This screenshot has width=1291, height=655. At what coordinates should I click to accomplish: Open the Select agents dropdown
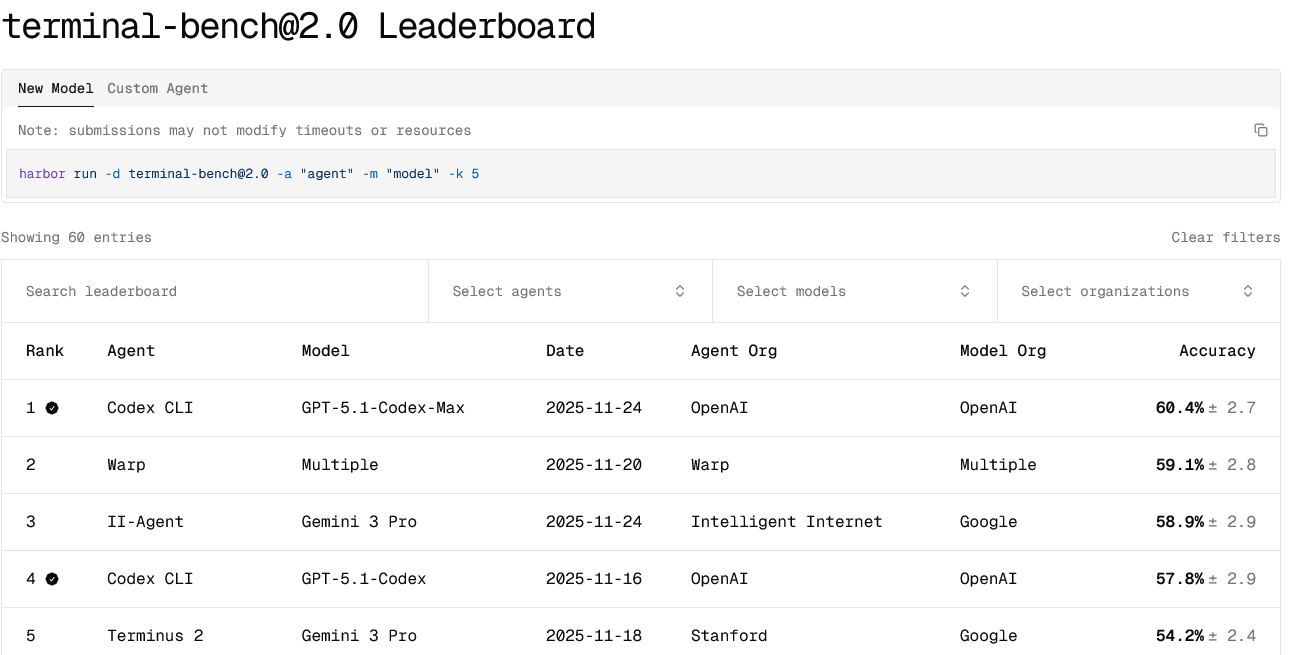click(x=570, y=291)
